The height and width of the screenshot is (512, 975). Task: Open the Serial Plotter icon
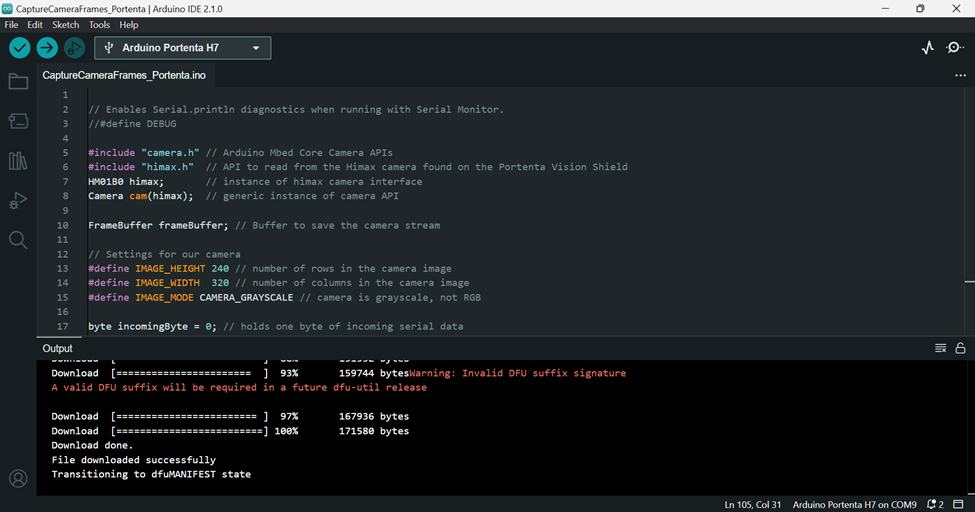tap(928, 48)
